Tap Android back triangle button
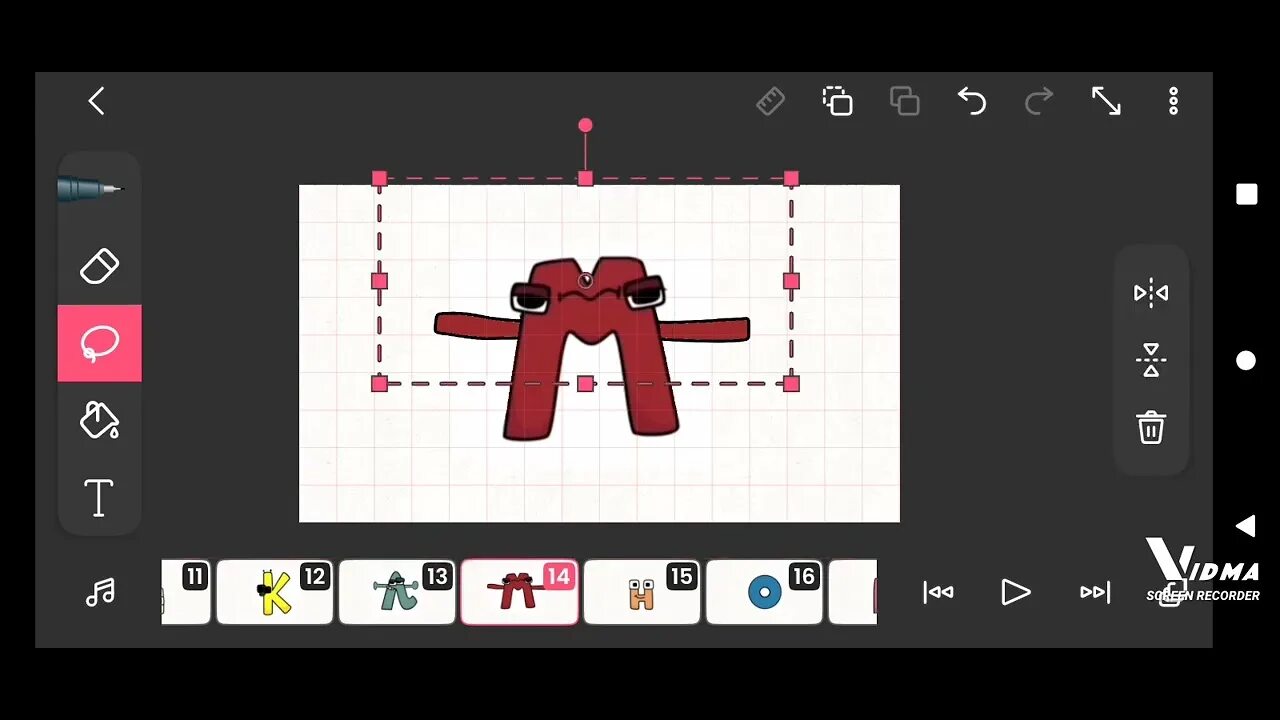 coord(1245,526)
